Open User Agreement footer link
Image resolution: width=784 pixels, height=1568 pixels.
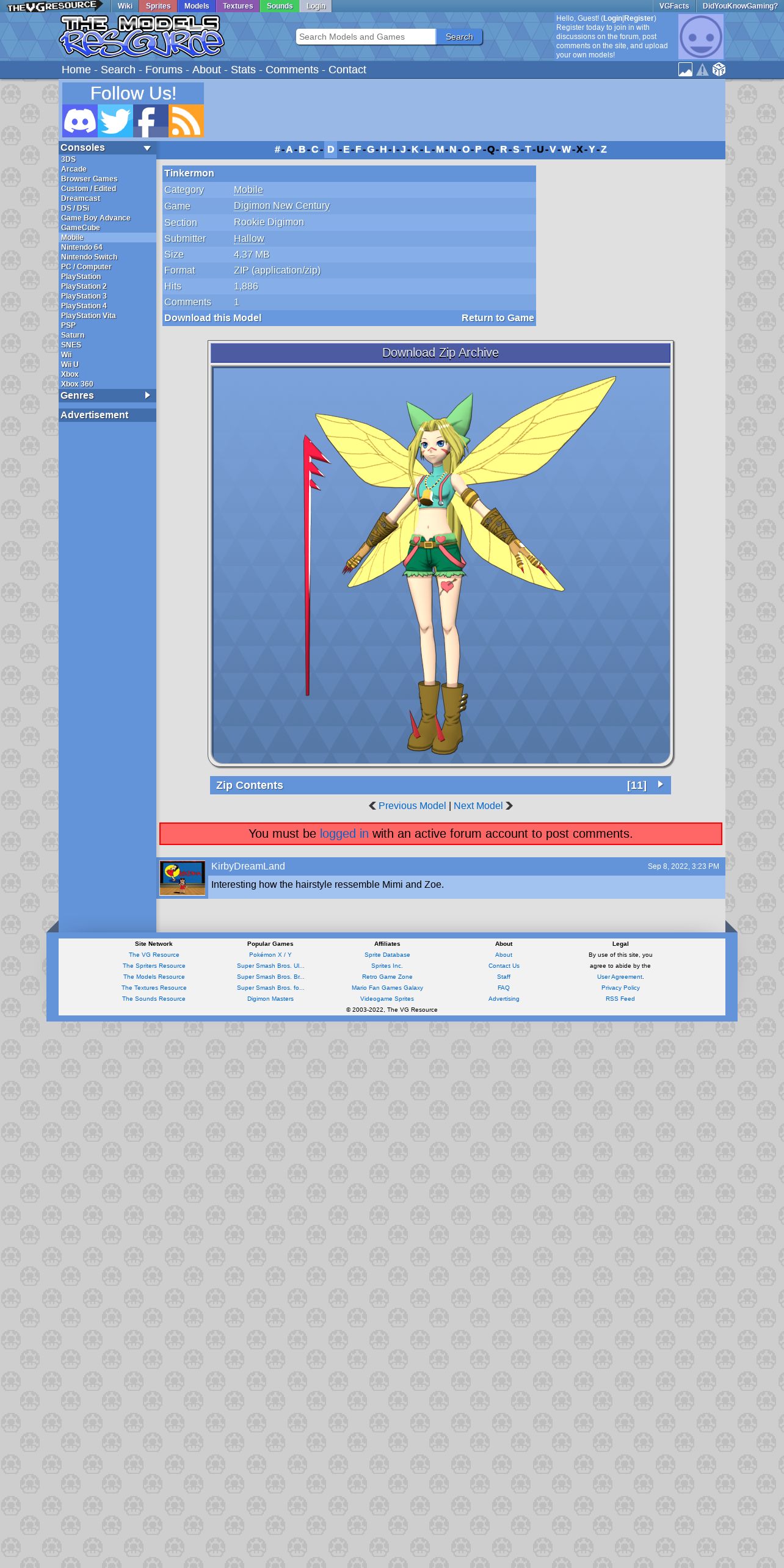point(620,977)
